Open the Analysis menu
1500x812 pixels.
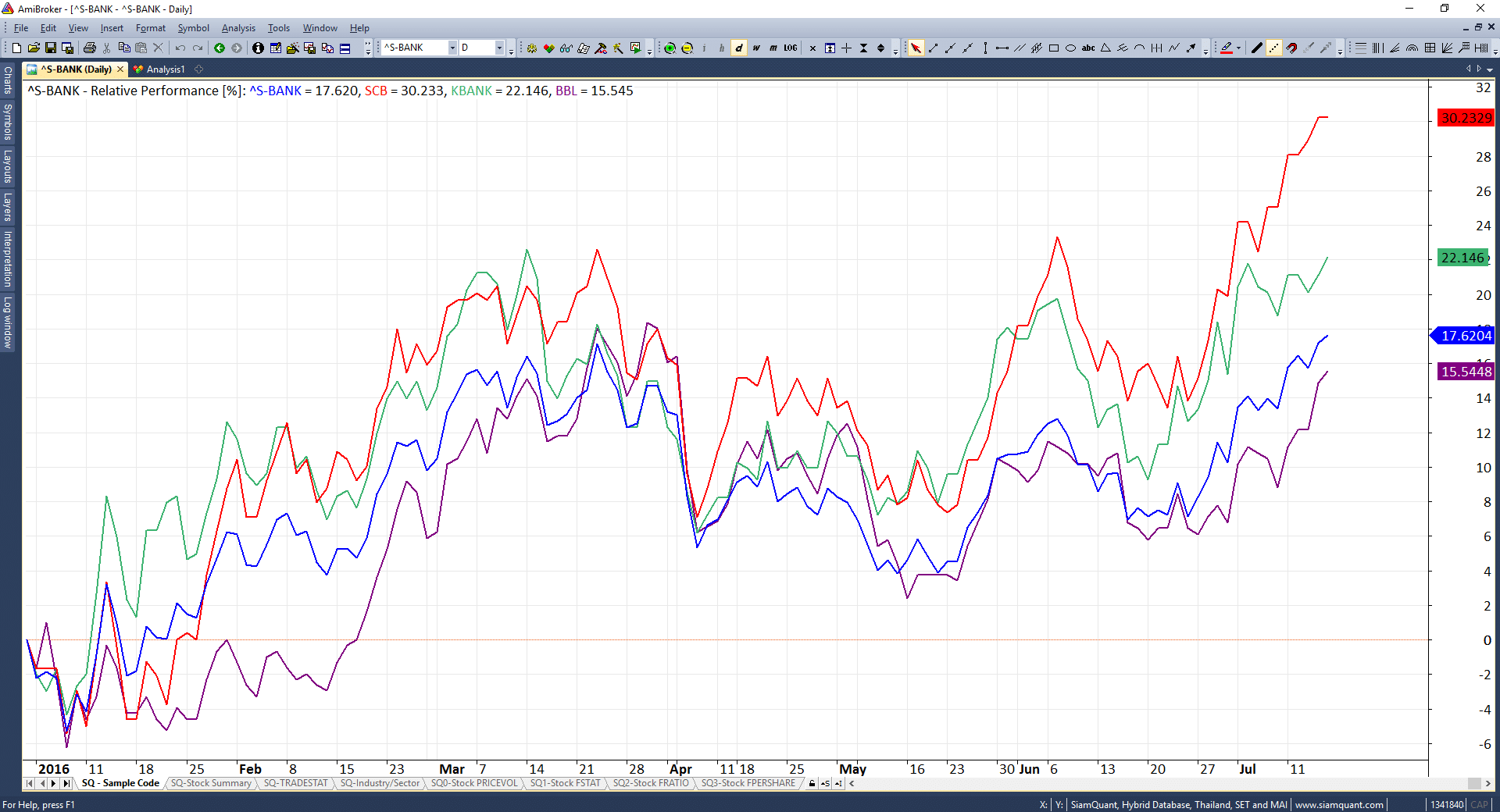coord(238,28)
